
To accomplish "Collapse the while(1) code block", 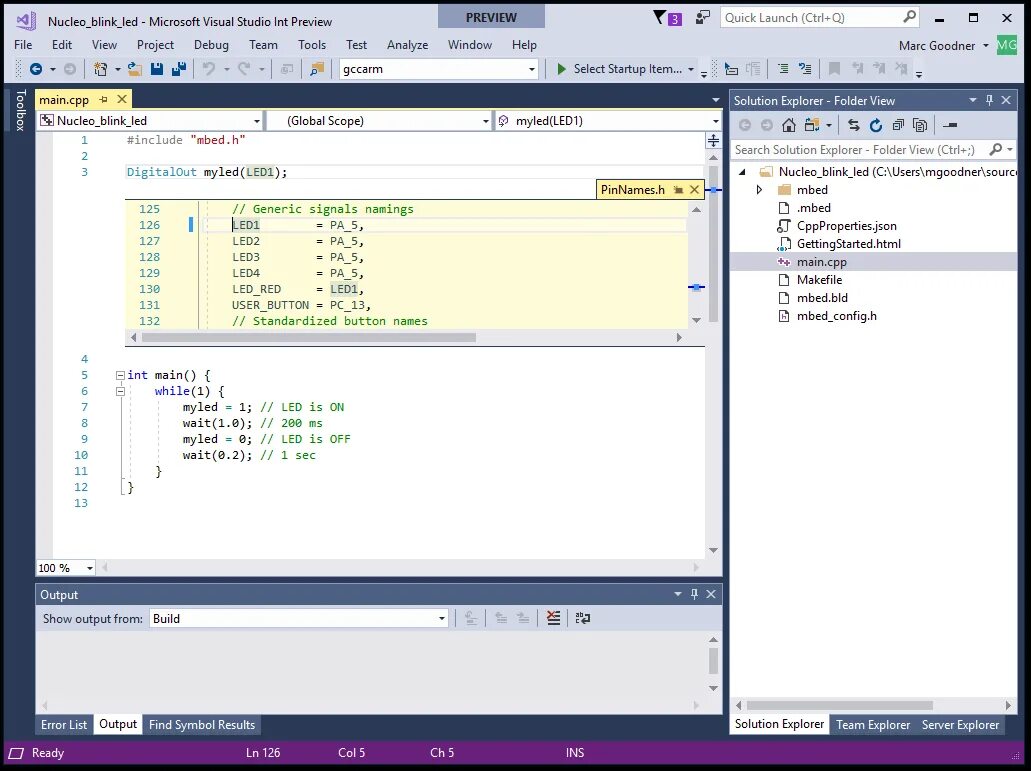I will pyautogui.click(x=120, y=391).
